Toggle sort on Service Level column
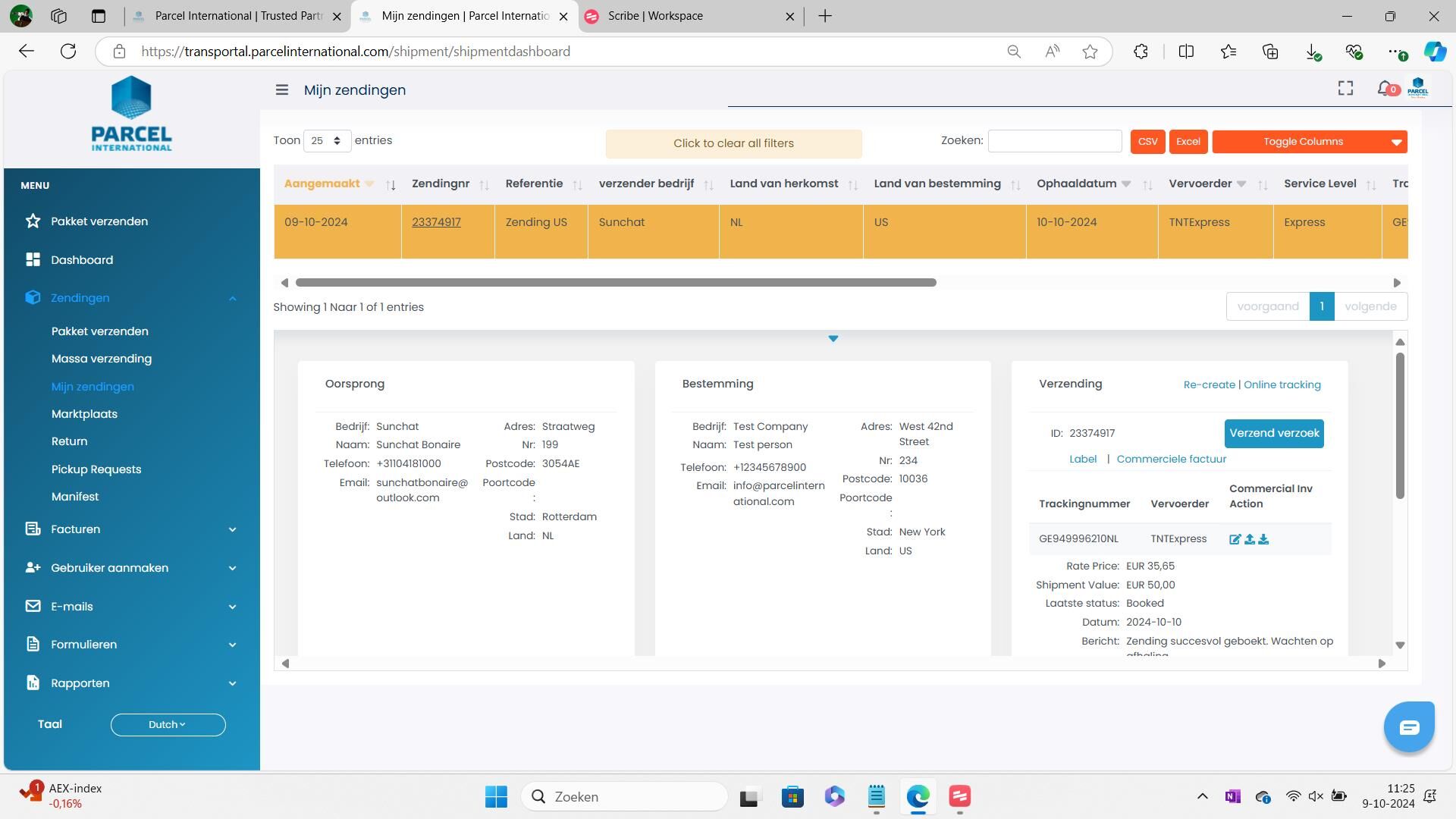 1370,185
